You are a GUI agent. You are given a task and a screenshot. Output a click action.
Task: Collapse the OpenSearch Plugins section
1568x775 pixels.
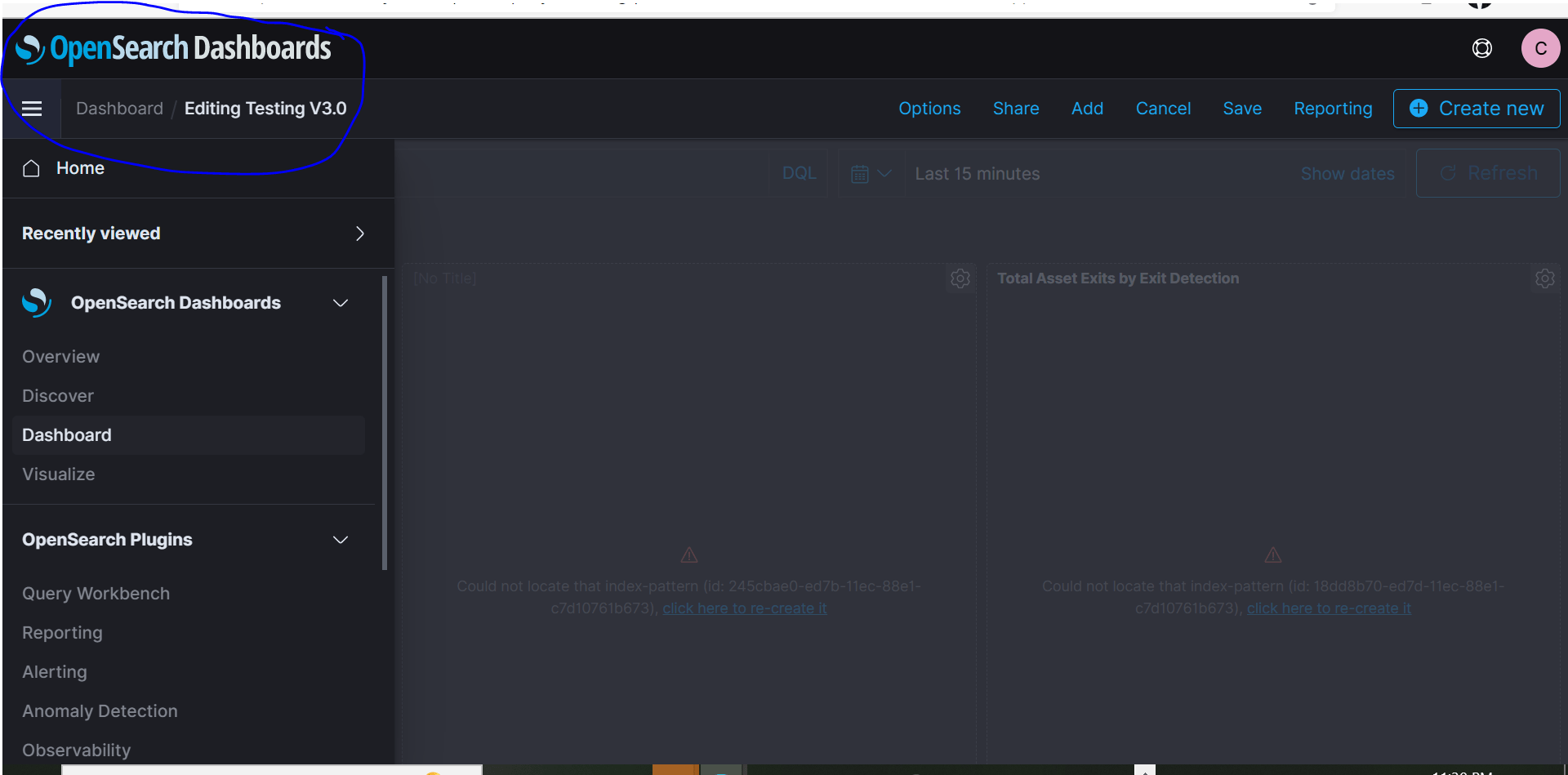[341, 540]
